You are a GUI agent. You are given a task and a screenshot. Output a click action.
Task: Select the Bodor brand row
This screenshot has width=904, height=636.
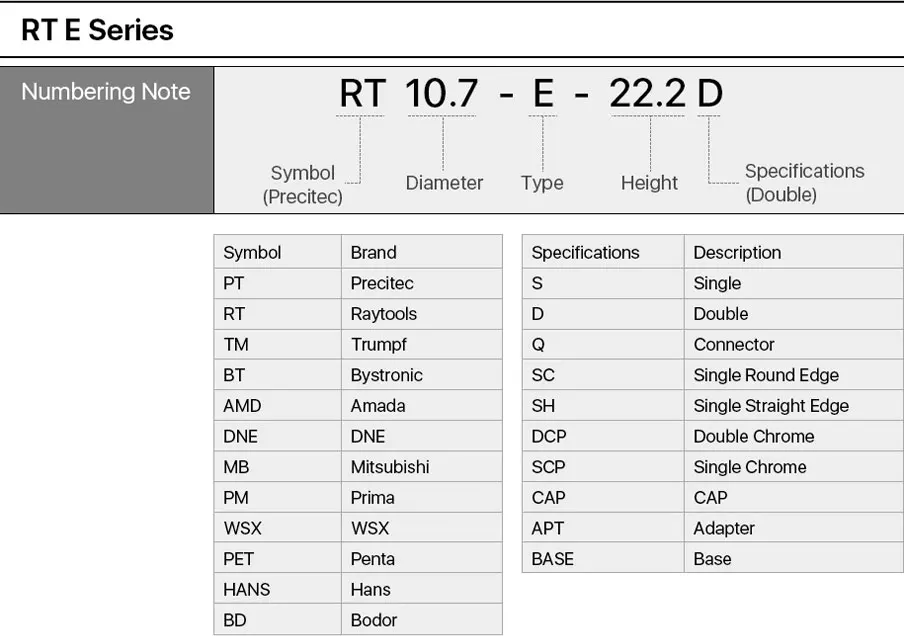coord(358,620)
